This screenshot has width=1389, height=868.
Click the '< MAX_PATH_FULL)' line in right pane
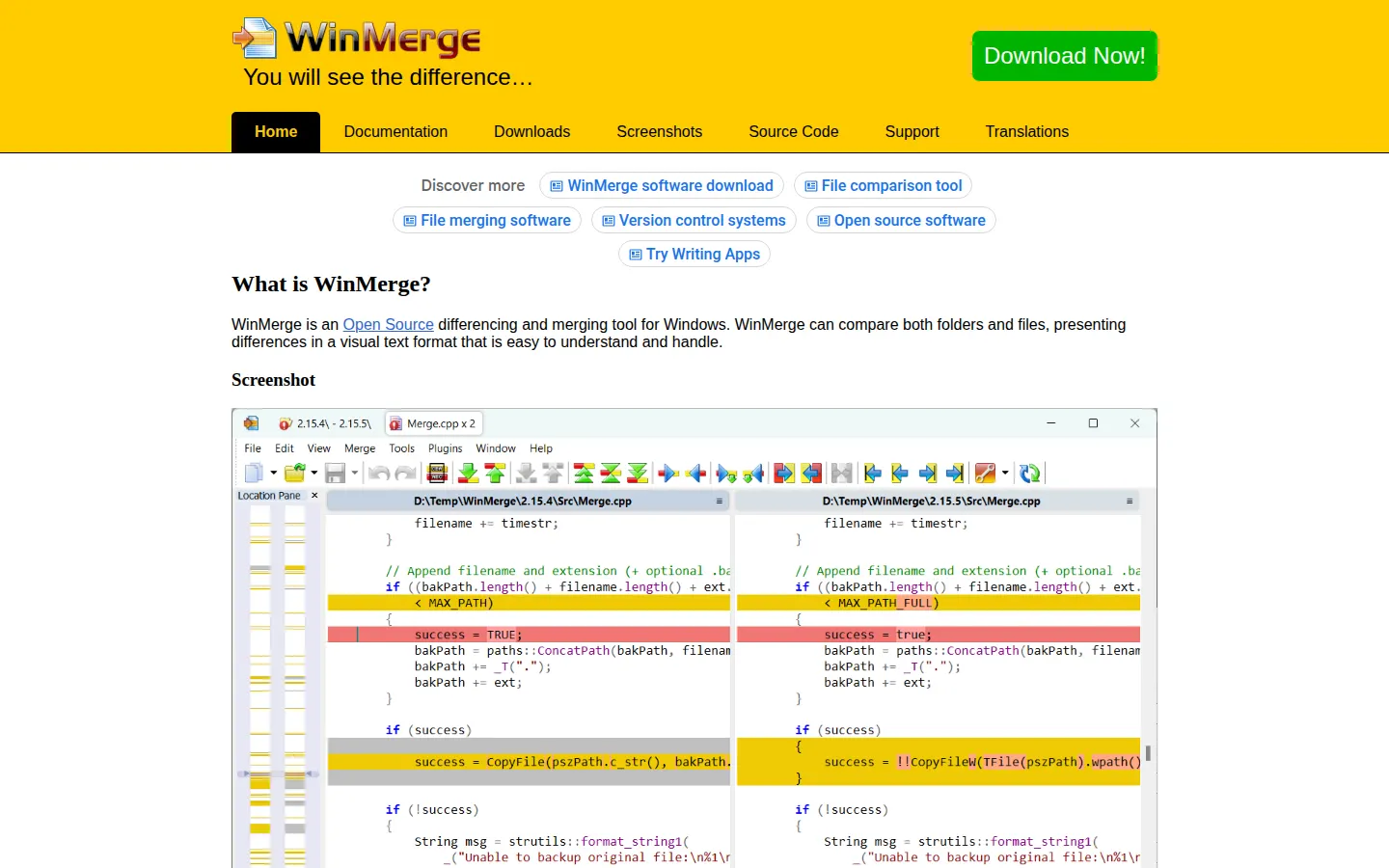pos(939,603)
